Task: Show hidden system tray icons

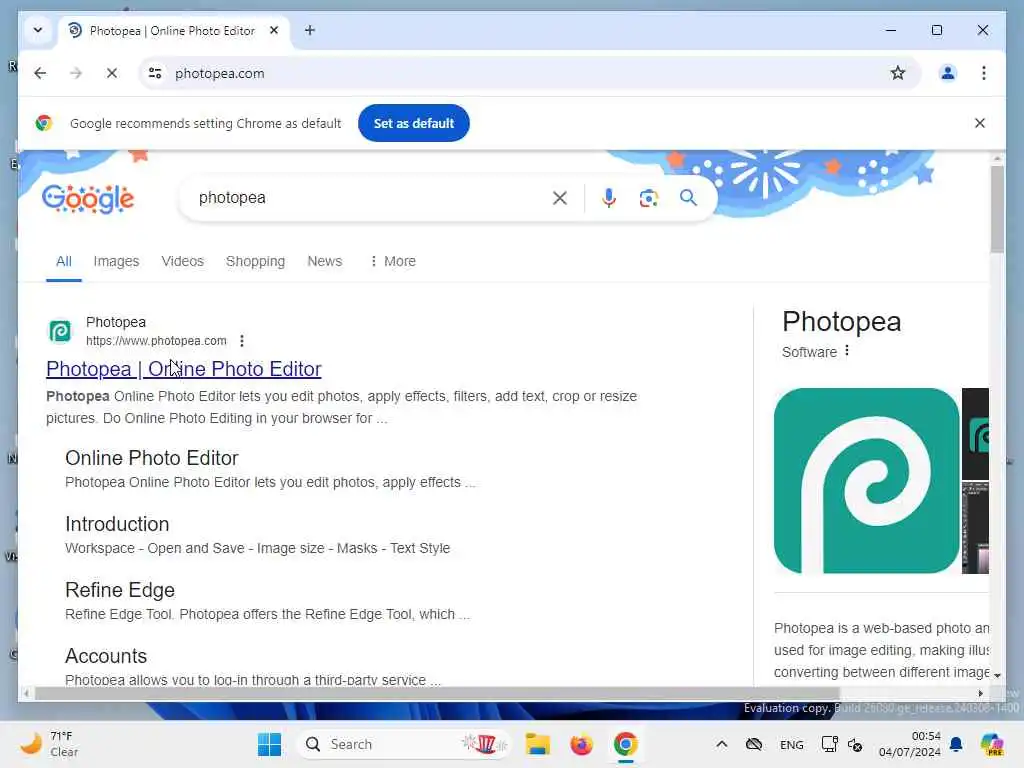Action: [721, 744]
